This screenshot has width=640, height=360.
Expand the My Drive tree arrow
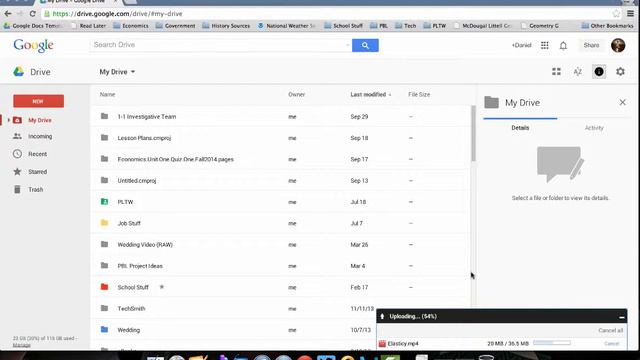[x=9, y=120]
